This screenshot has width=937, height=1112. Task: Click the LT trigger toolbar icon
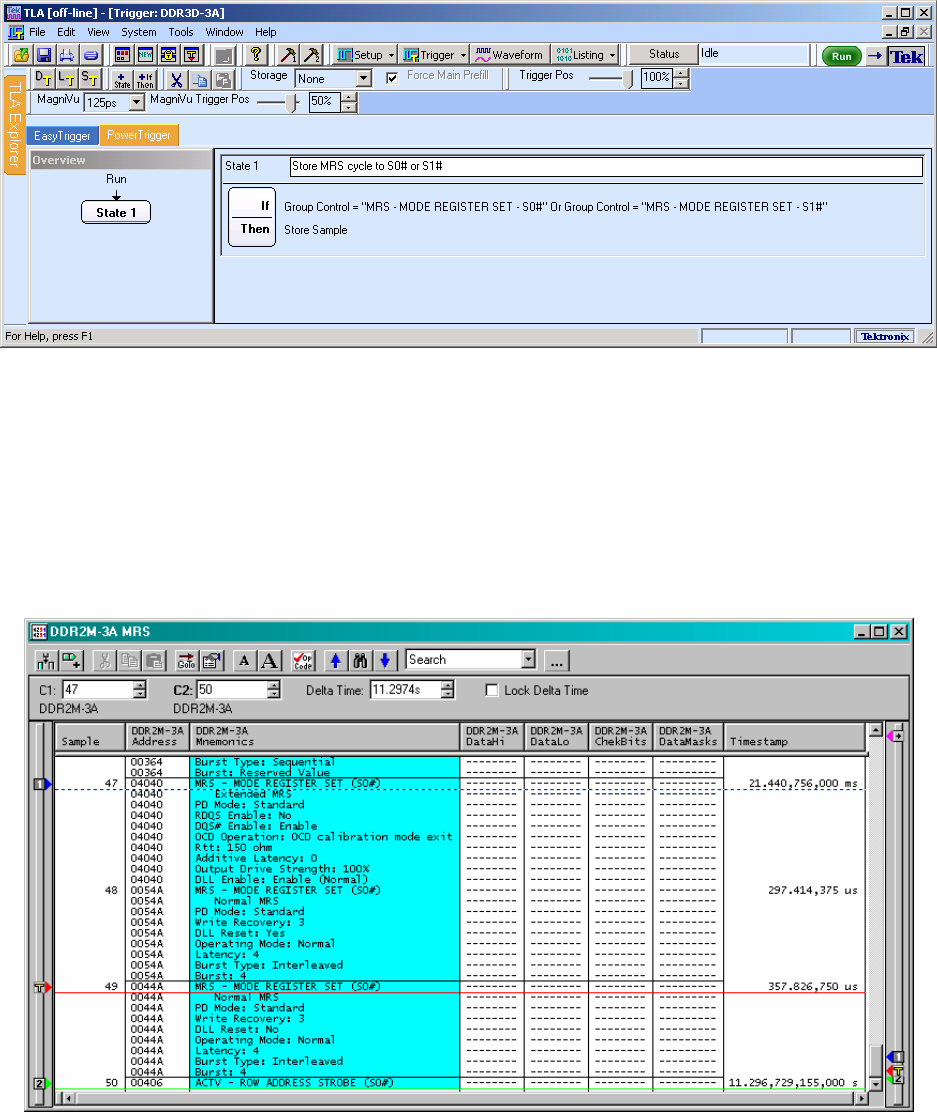67,79
